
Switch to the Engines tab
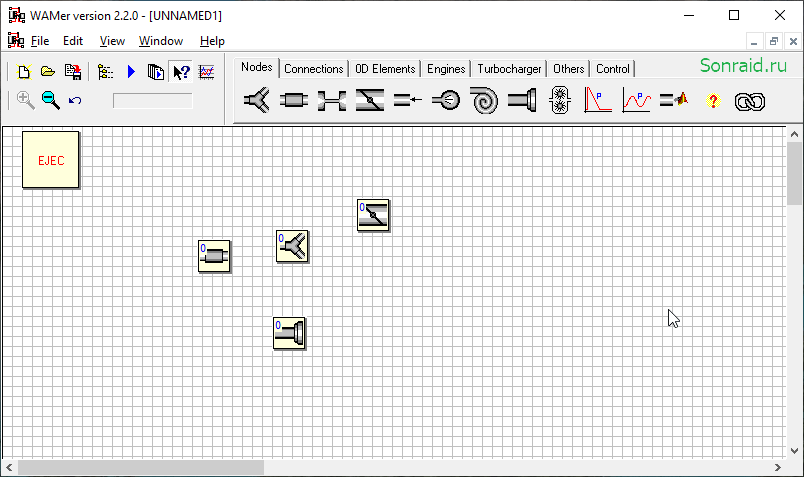coord(446,69)
